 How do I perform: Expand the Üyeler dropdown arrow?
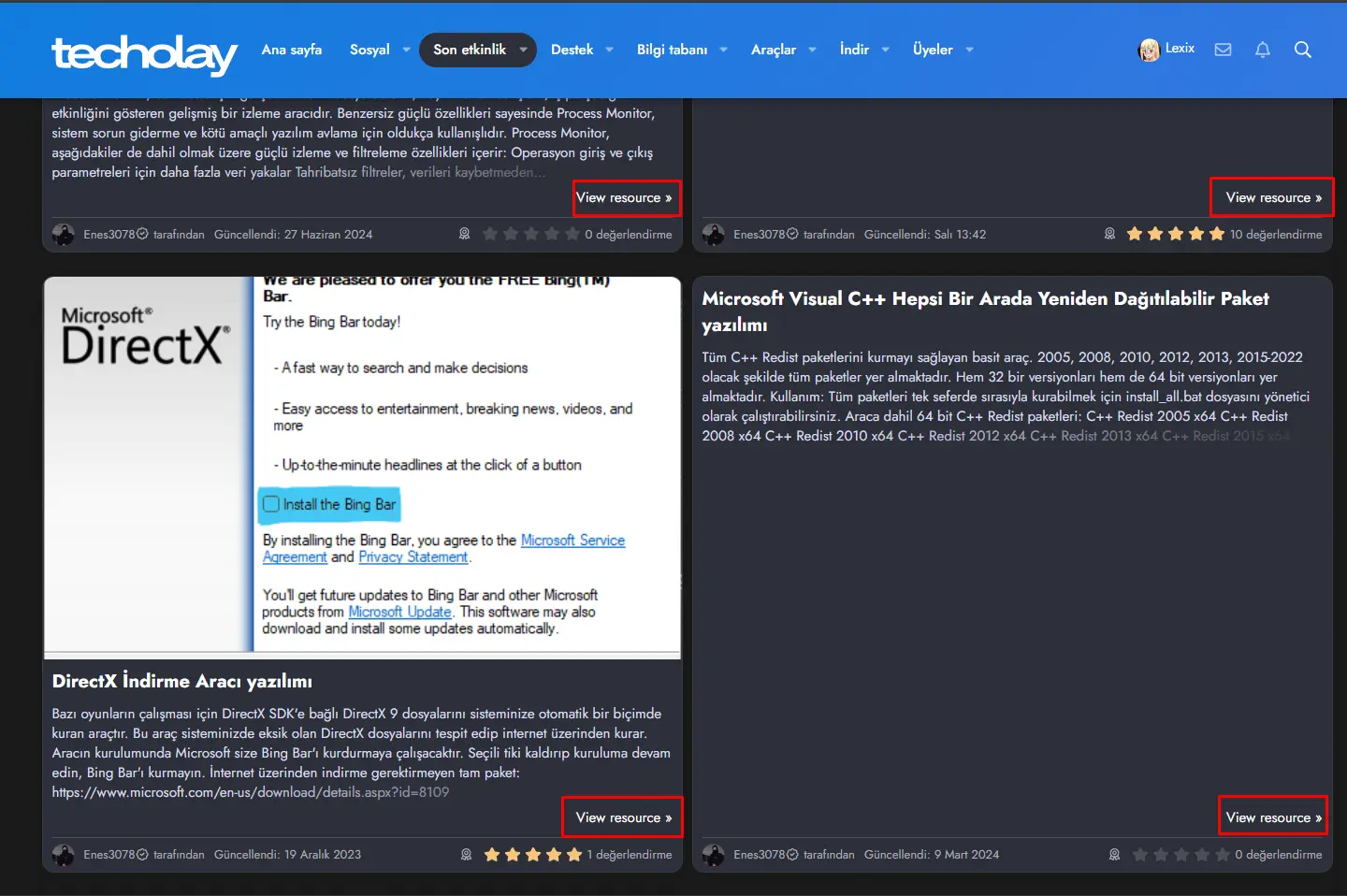tap(969, 50)
